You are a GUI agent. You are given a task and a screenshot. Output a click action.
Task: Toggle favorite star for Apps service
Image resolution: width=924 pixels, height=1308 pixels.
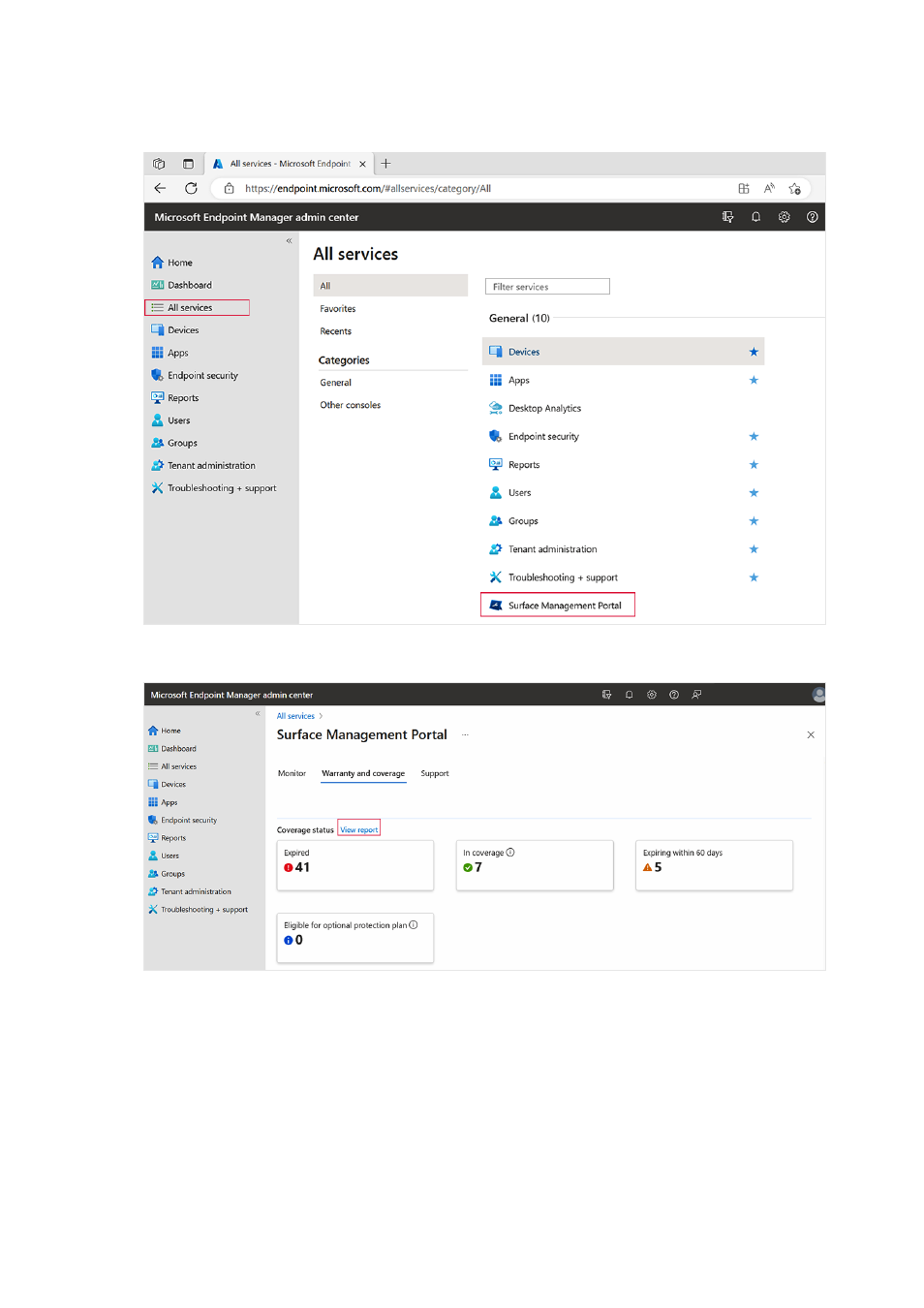(754, 380)
